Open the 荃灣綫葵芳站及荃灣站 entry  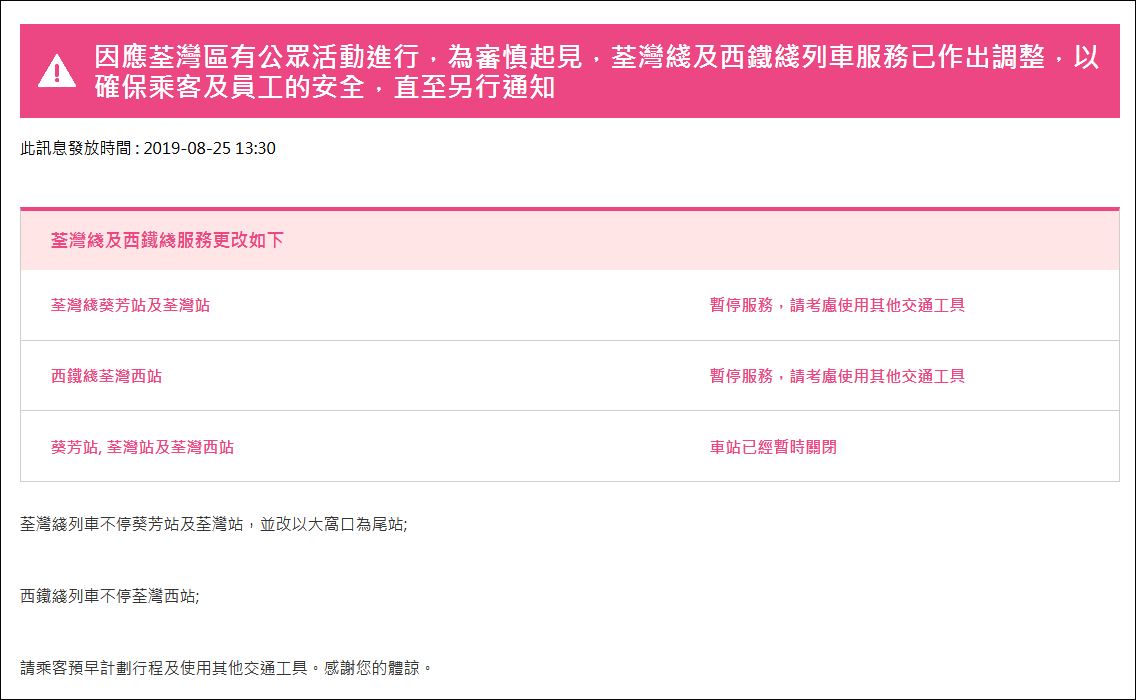coord(130,305)
